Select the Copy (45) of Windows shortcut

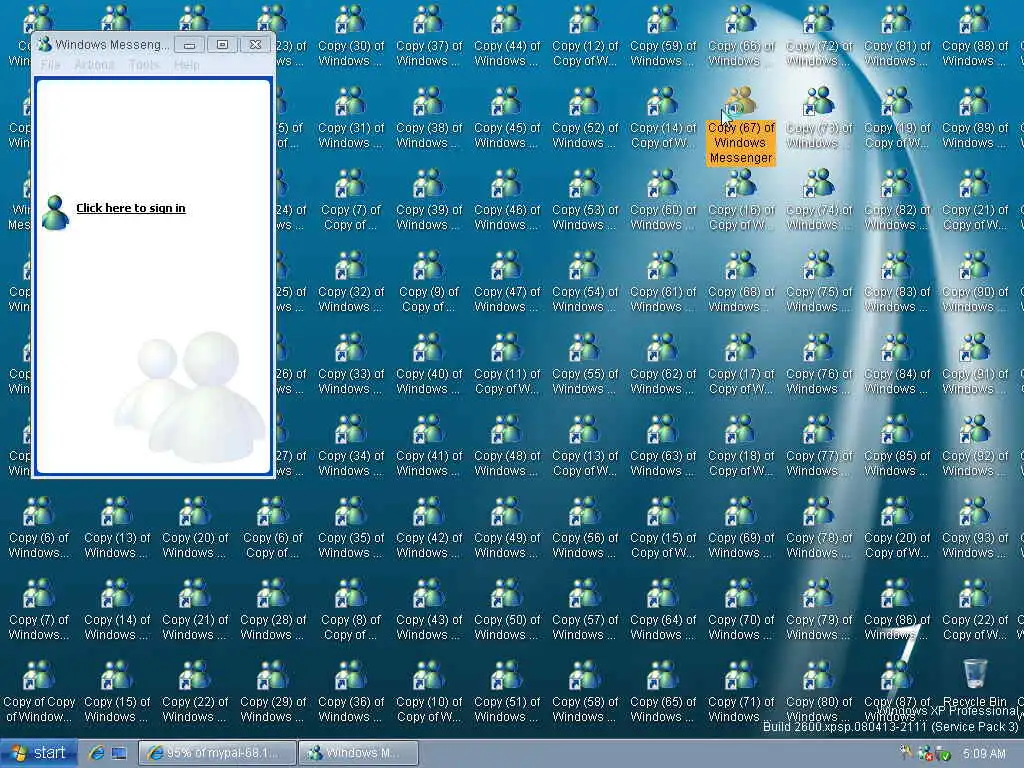tap(507, 118)
